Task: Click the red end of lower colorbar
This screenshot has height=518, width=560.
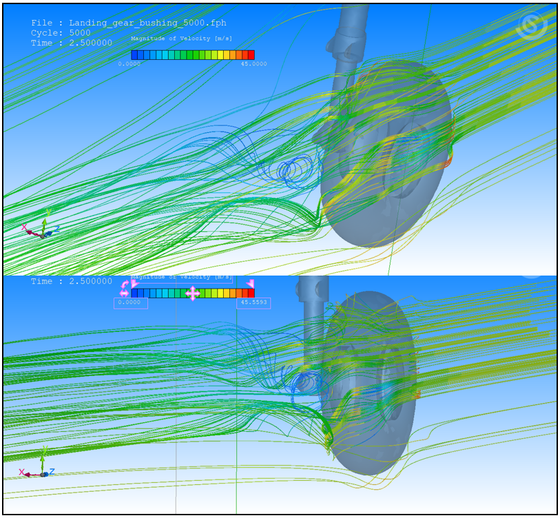Action: (251, 293)
